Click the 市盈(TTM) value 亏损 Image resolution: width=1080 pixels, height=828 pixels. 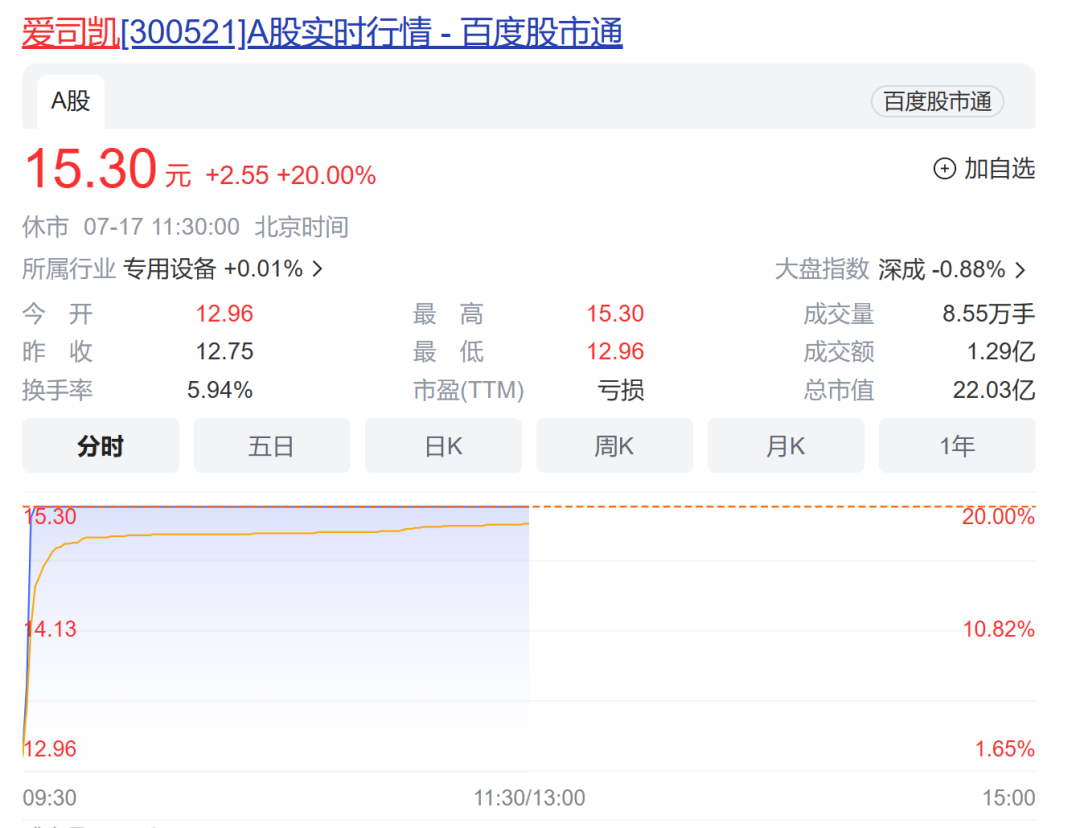coord(621,390)
